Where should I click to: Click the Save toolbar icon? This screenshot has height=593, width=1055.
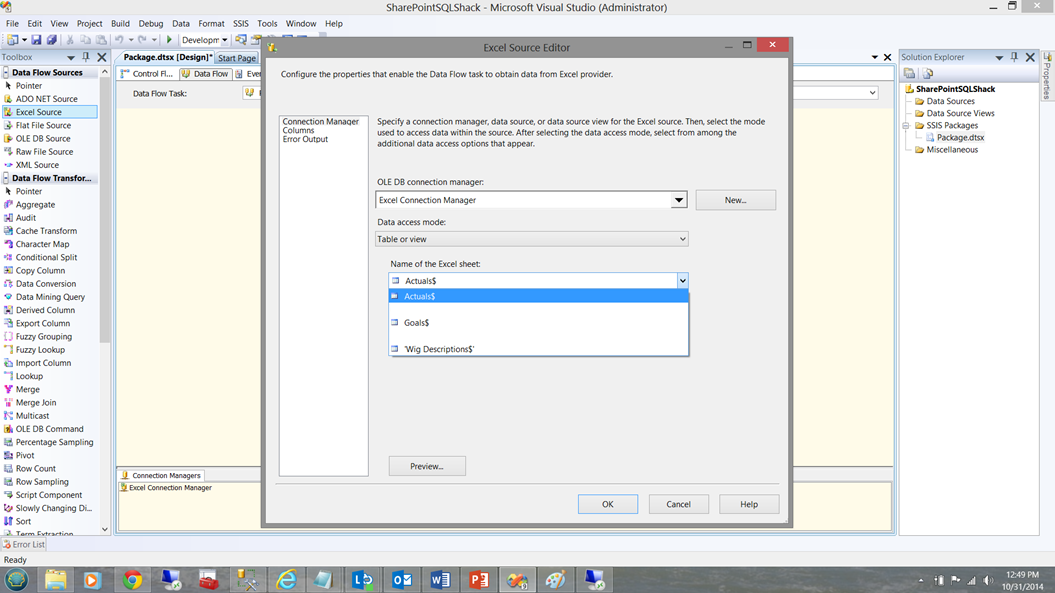coord(36,40)
